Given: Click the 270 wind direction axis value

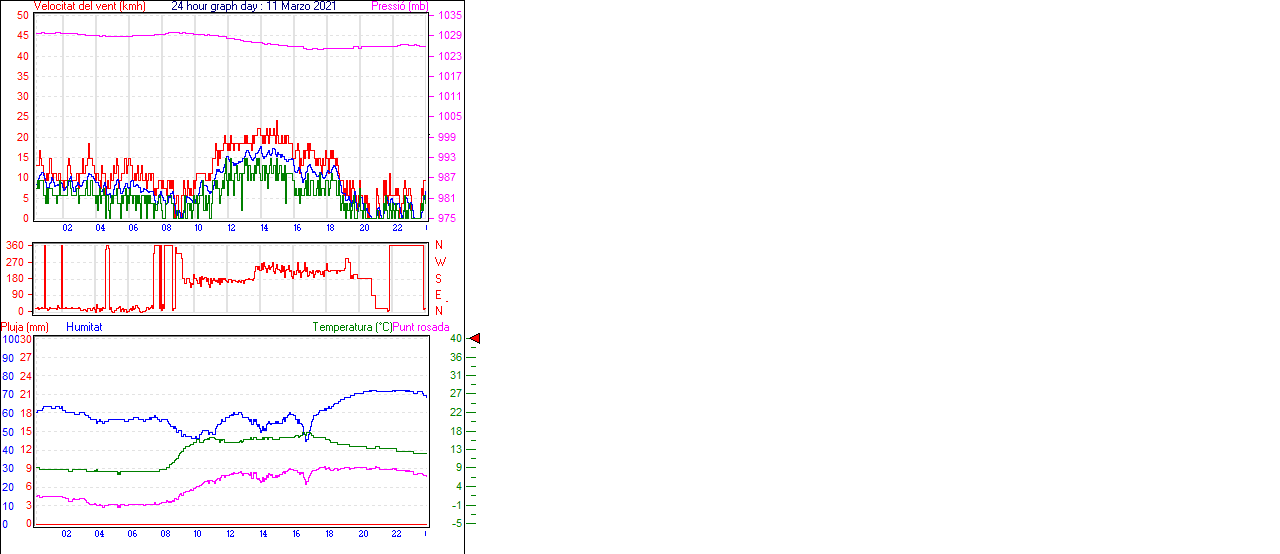Looking at the screenshot, I should coord(16,262).
